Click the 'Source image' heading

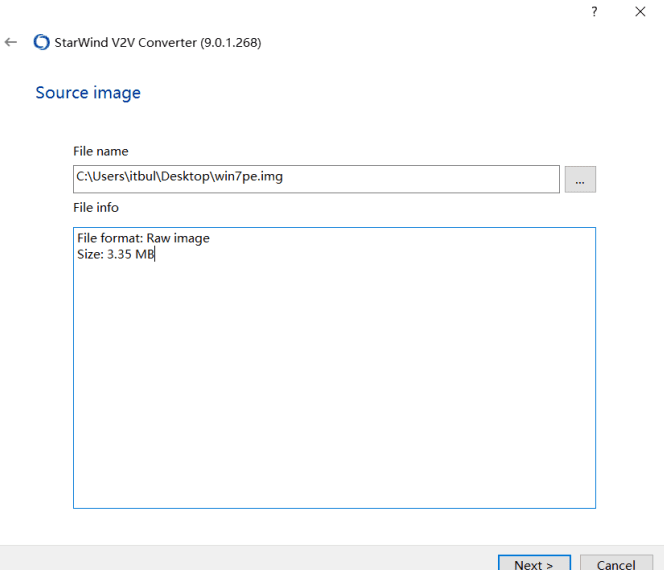(x=88, y=93)
